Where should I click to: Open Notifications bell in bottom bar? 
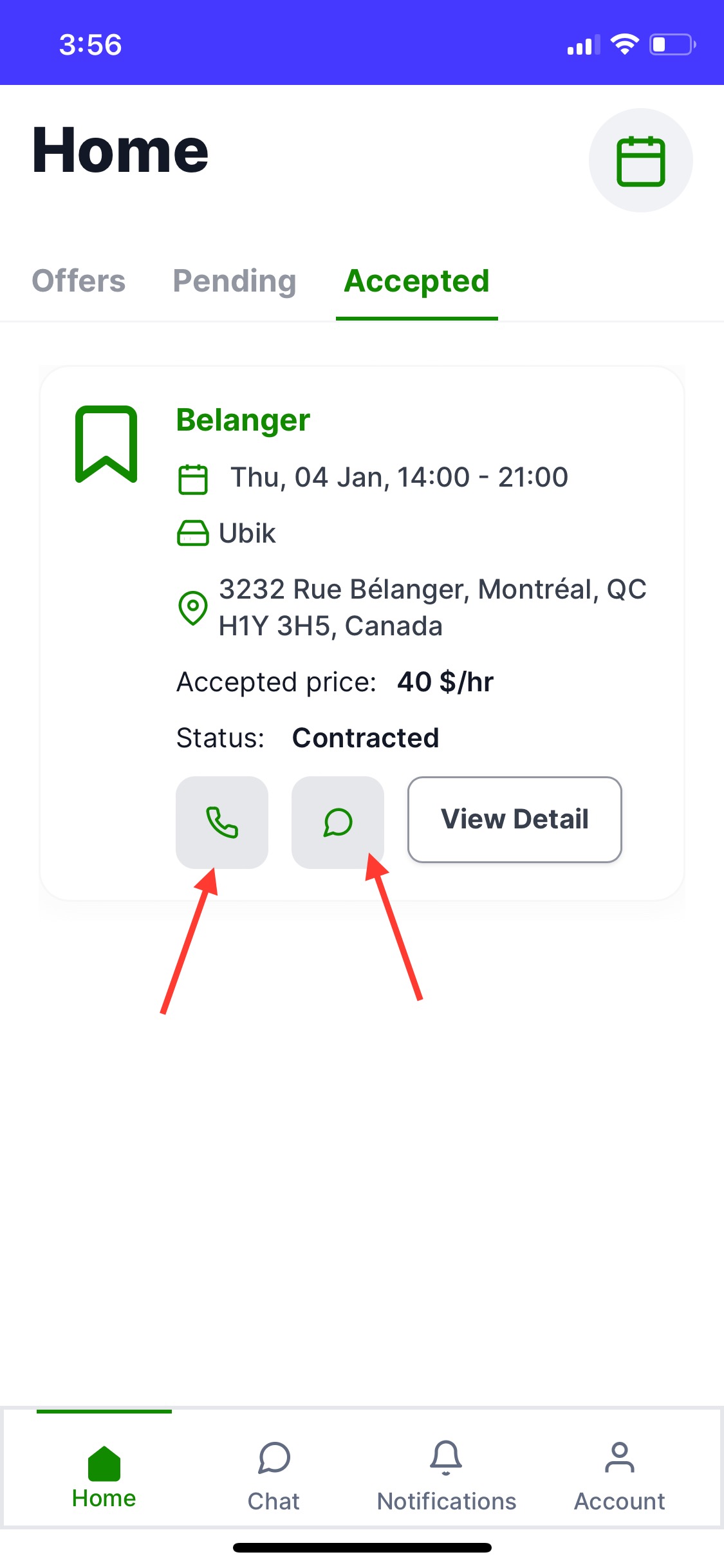[446, 1474]
